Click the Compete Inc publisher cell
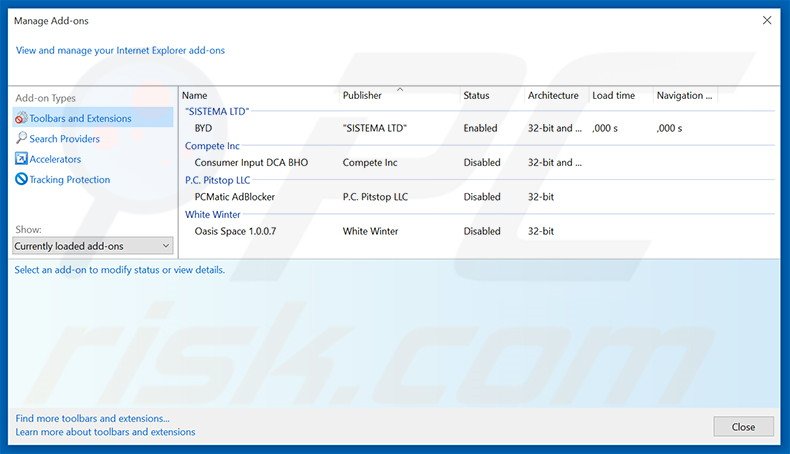The height and width of the screenshot is (454, 790). coord(370,162)
